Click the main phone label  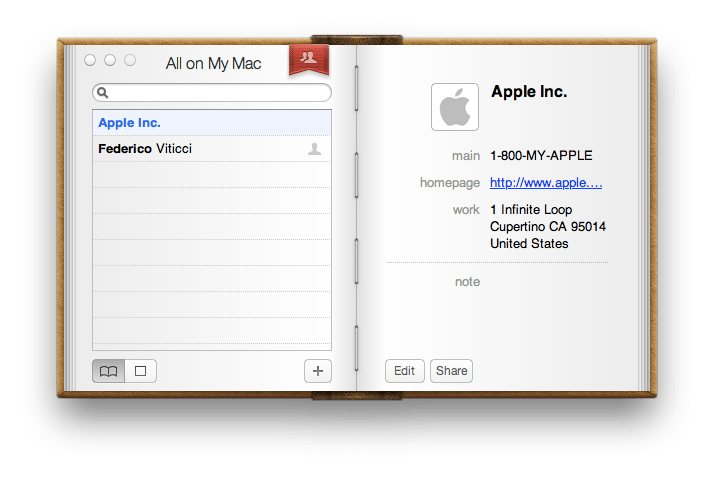coord(466,156)
